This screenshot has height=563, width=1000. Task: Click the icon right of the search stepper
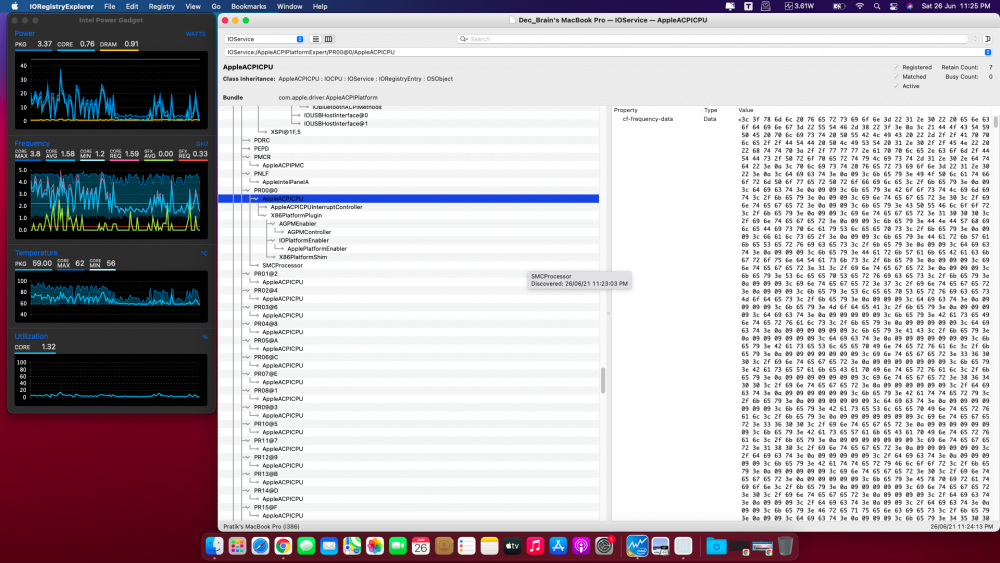[x=987, y=39]
